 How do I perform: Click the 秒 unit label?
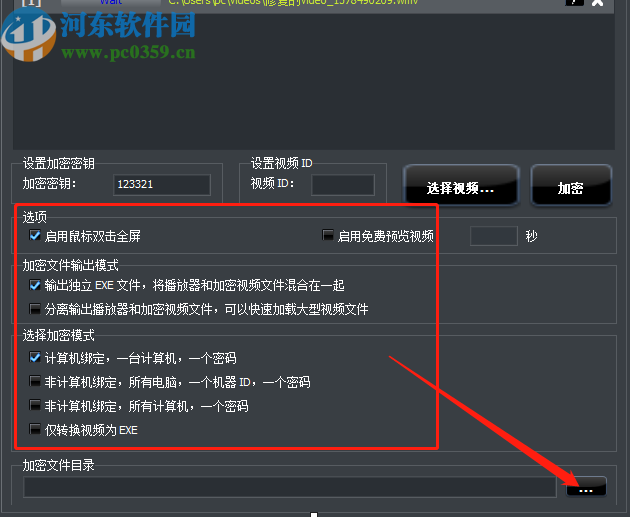point(531,236)
